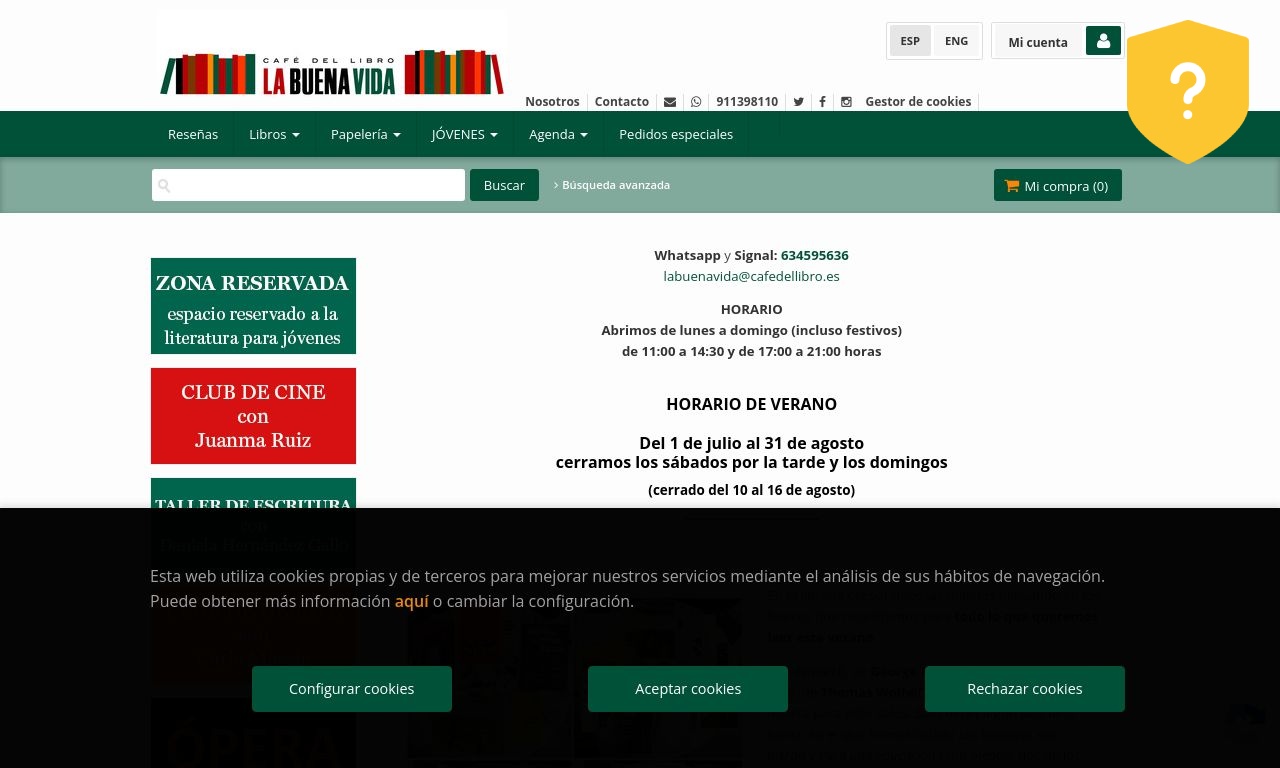Screen dimensions: 1280x768
Task: Click the envelope email icon
Action: (670, 101)
